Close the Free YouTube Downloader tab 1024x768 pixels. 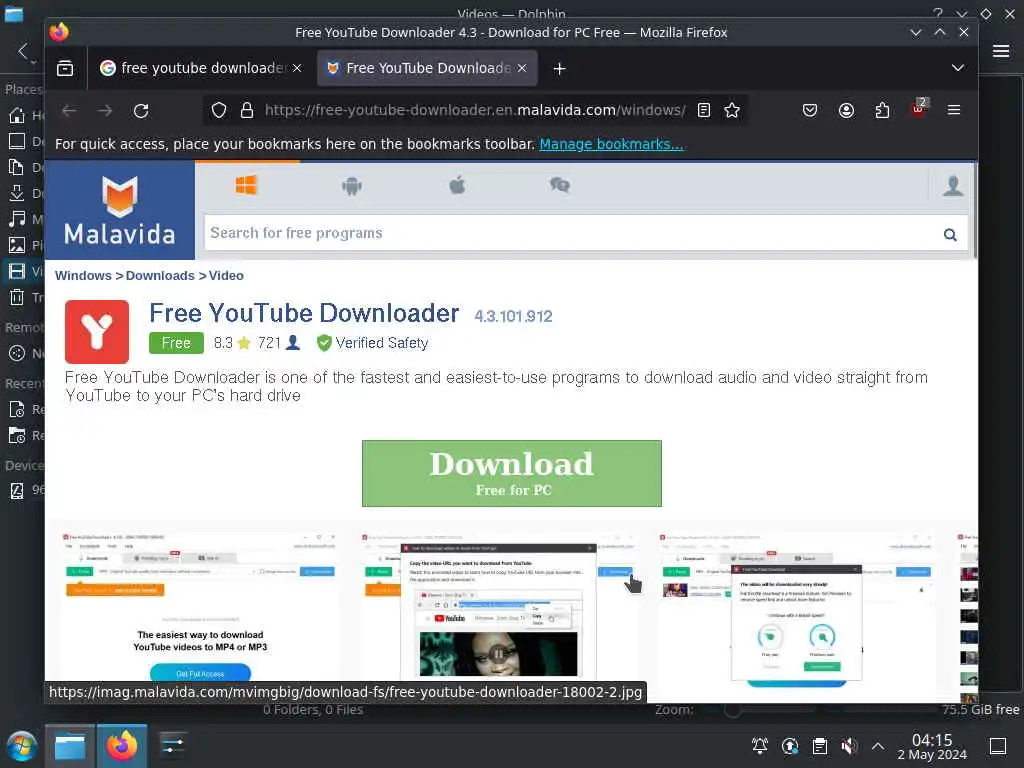tap(522, 68)
